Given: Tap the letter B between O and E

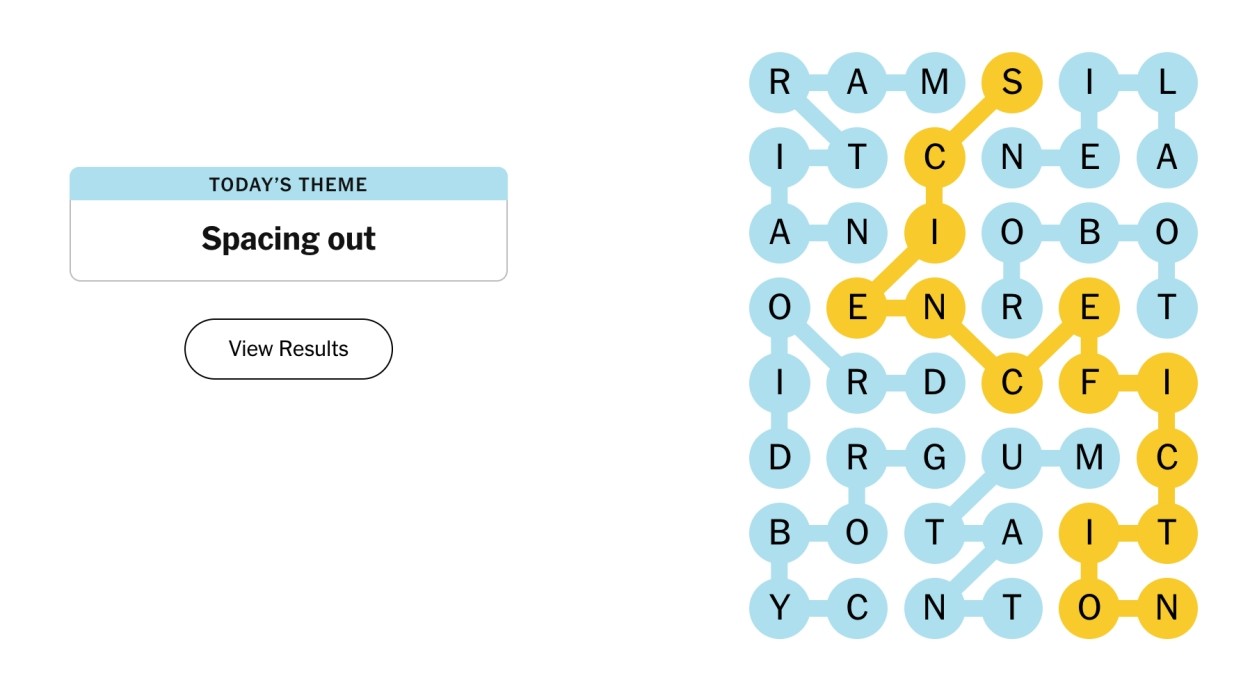Looking at the screenshot, I should pos(1089,232).
